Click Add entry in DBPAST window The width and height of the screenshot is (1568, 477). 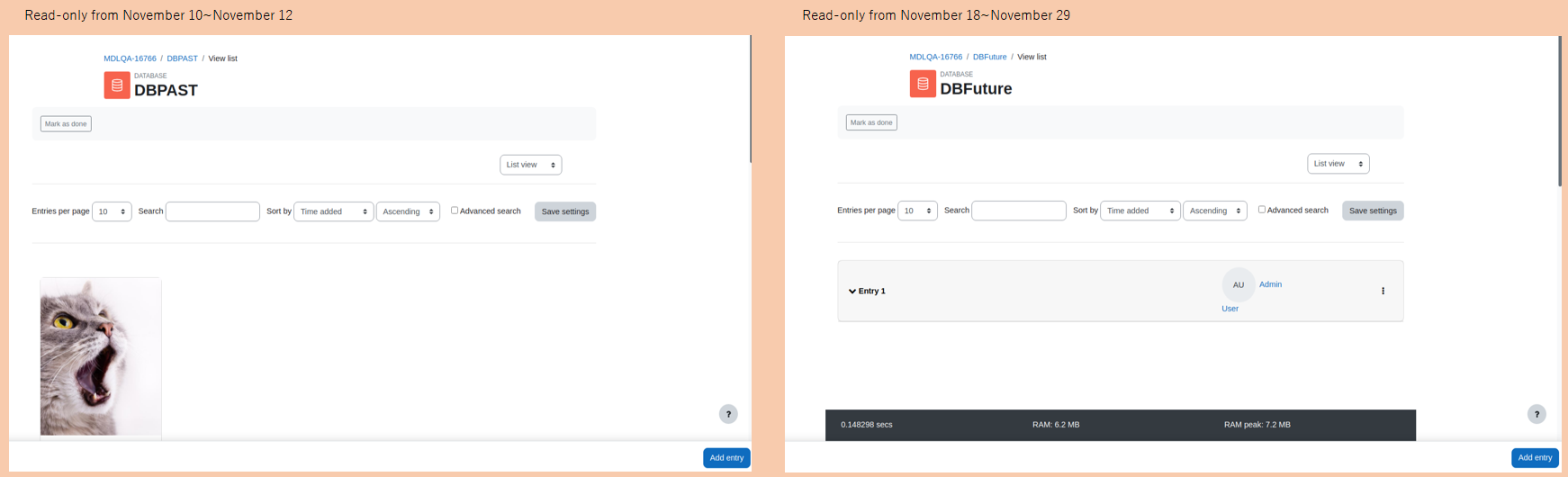click(x=726, y=458)
